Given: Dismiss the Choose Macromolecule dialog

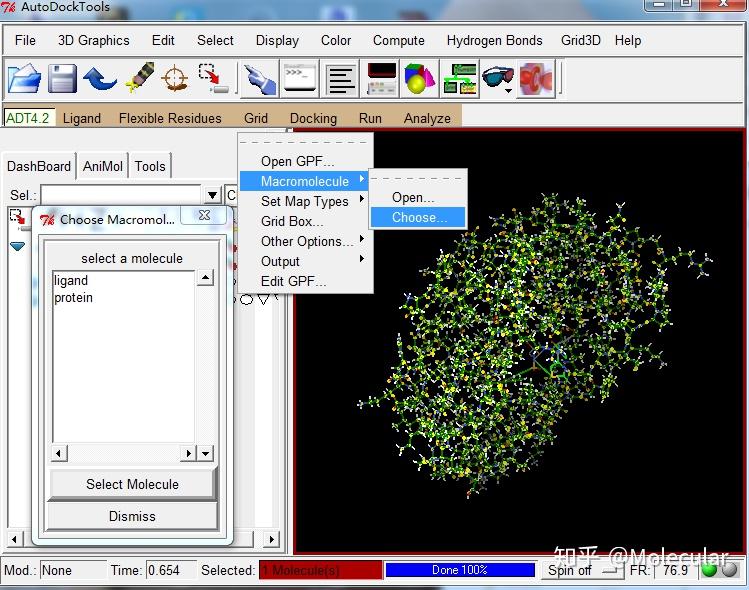Looking at the screenshot, I should 132,516.
